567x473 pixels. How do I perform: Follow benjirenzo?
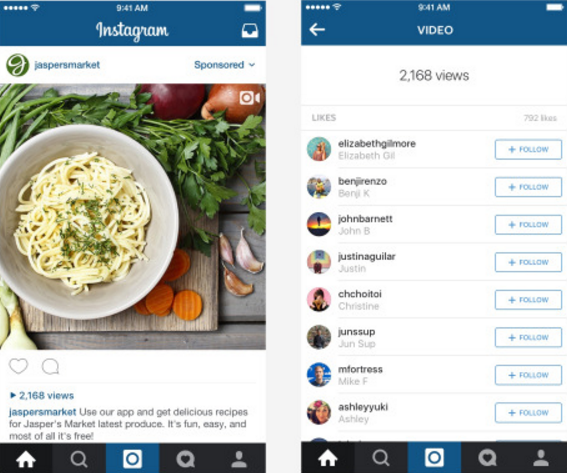528,187
